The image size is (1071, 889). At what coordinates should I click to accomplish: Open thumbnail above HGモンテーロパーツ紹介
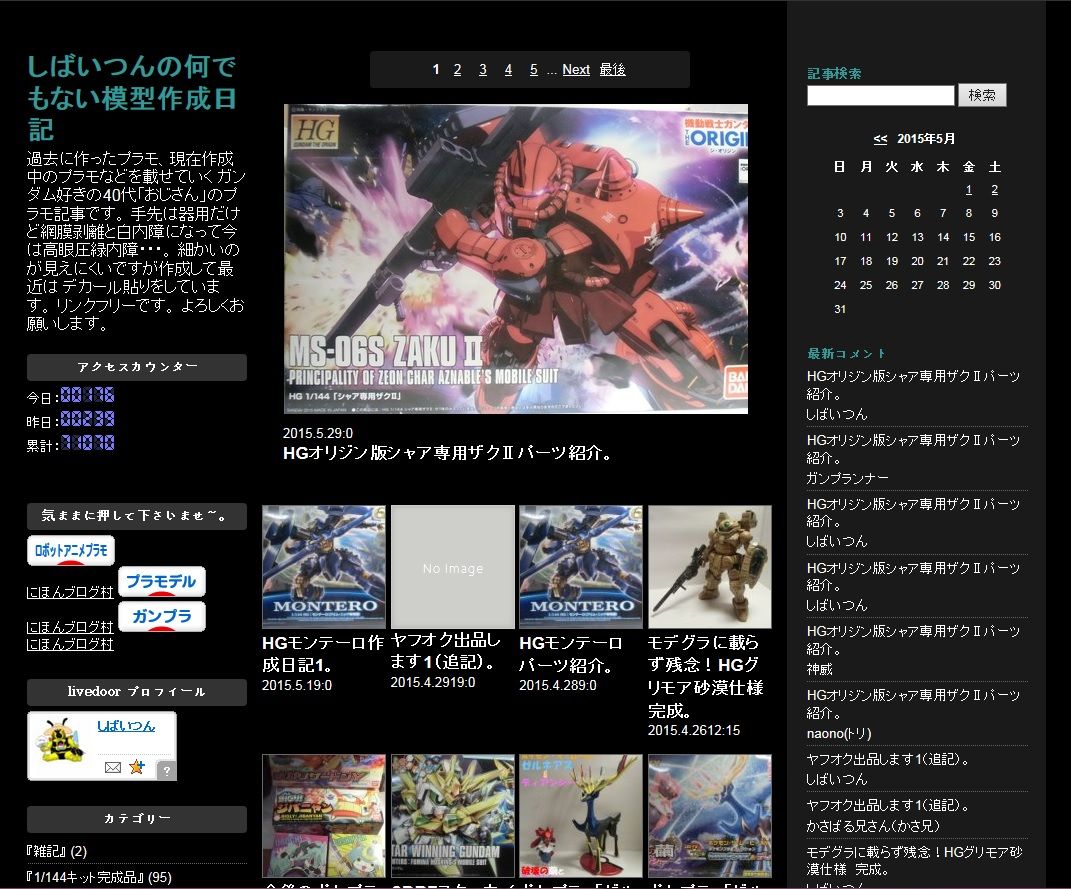[x=581, y=567]
